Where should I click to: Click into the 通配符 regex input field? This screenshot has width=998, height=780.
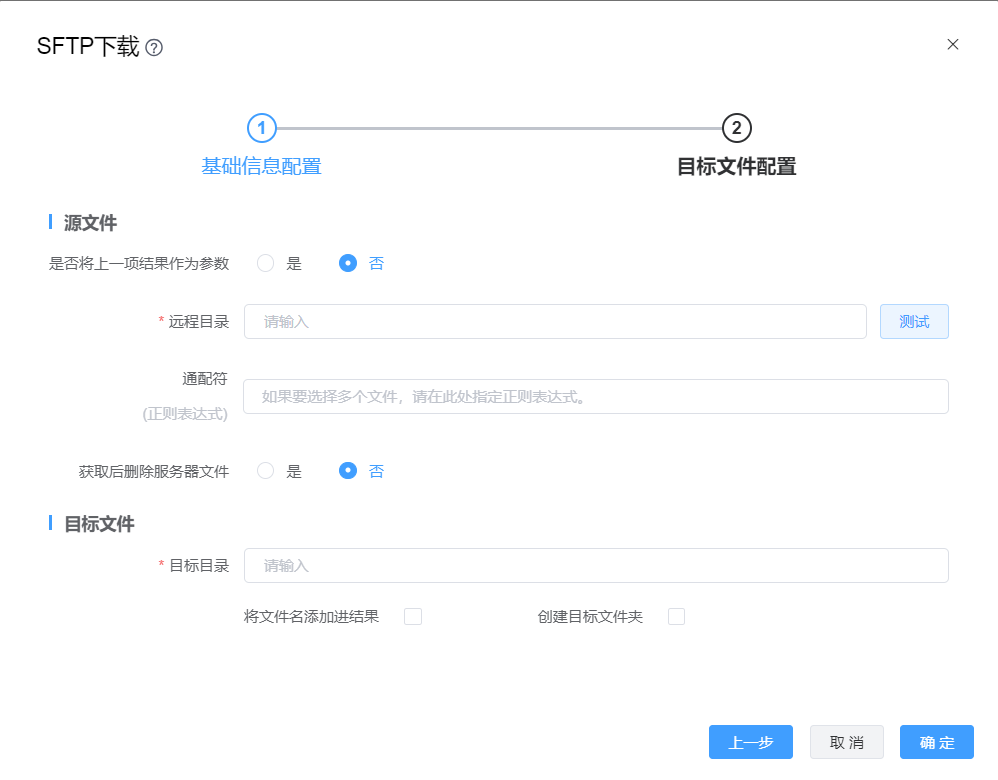[x=595, y=397]
